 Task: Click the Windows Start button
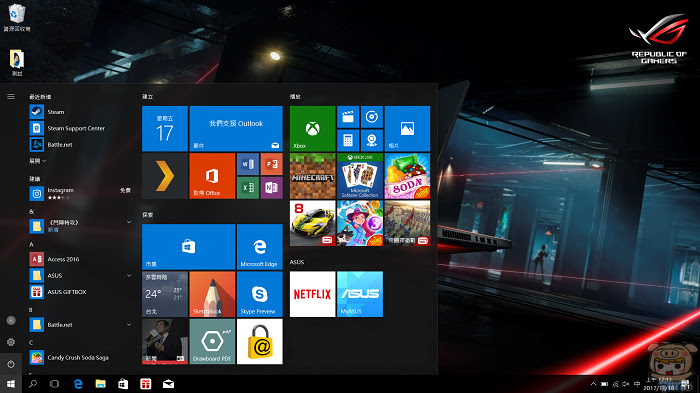[11, 384]
